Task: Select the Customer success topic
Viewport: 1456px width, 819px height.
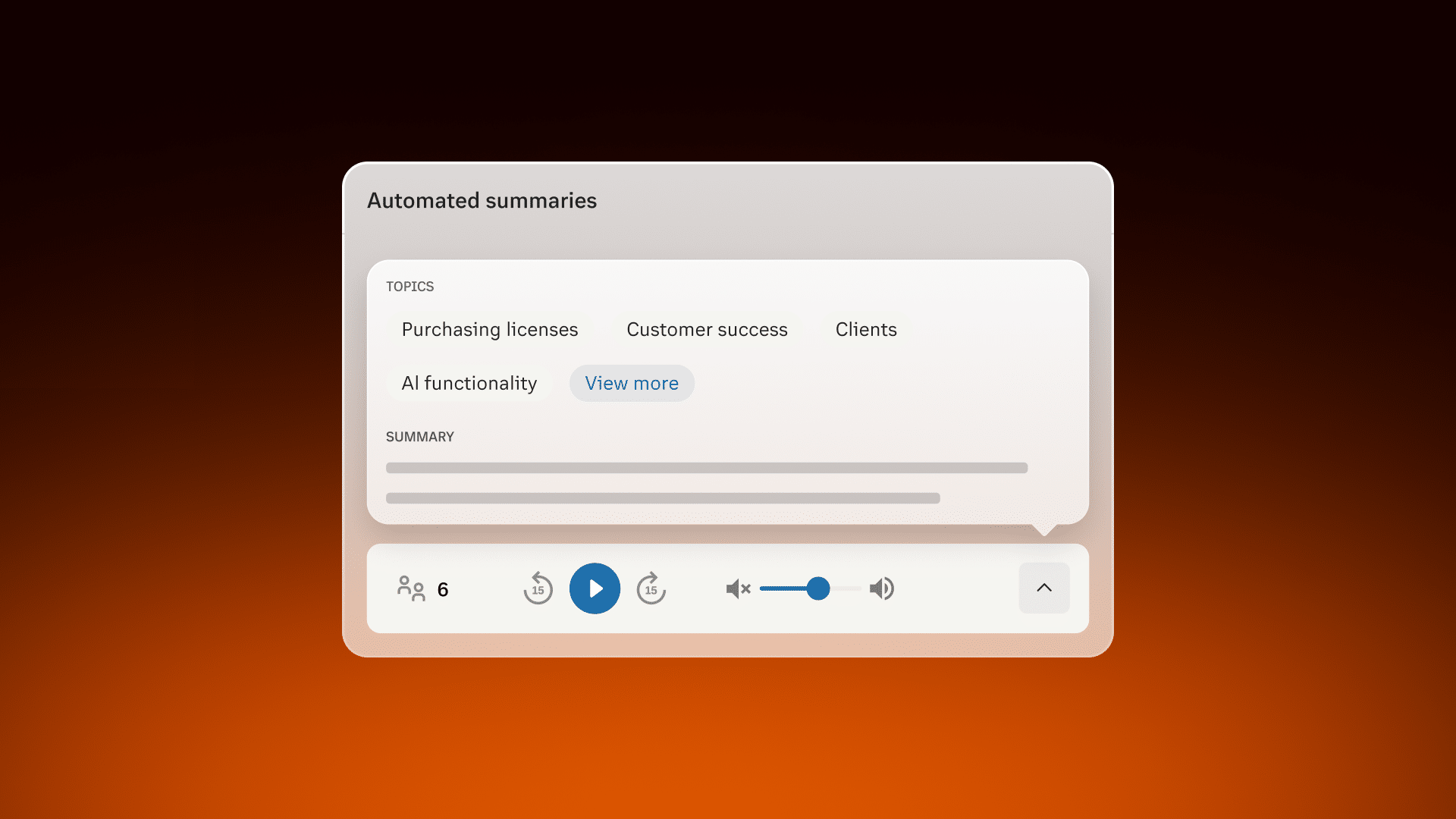Action: [x=707, y=329]
